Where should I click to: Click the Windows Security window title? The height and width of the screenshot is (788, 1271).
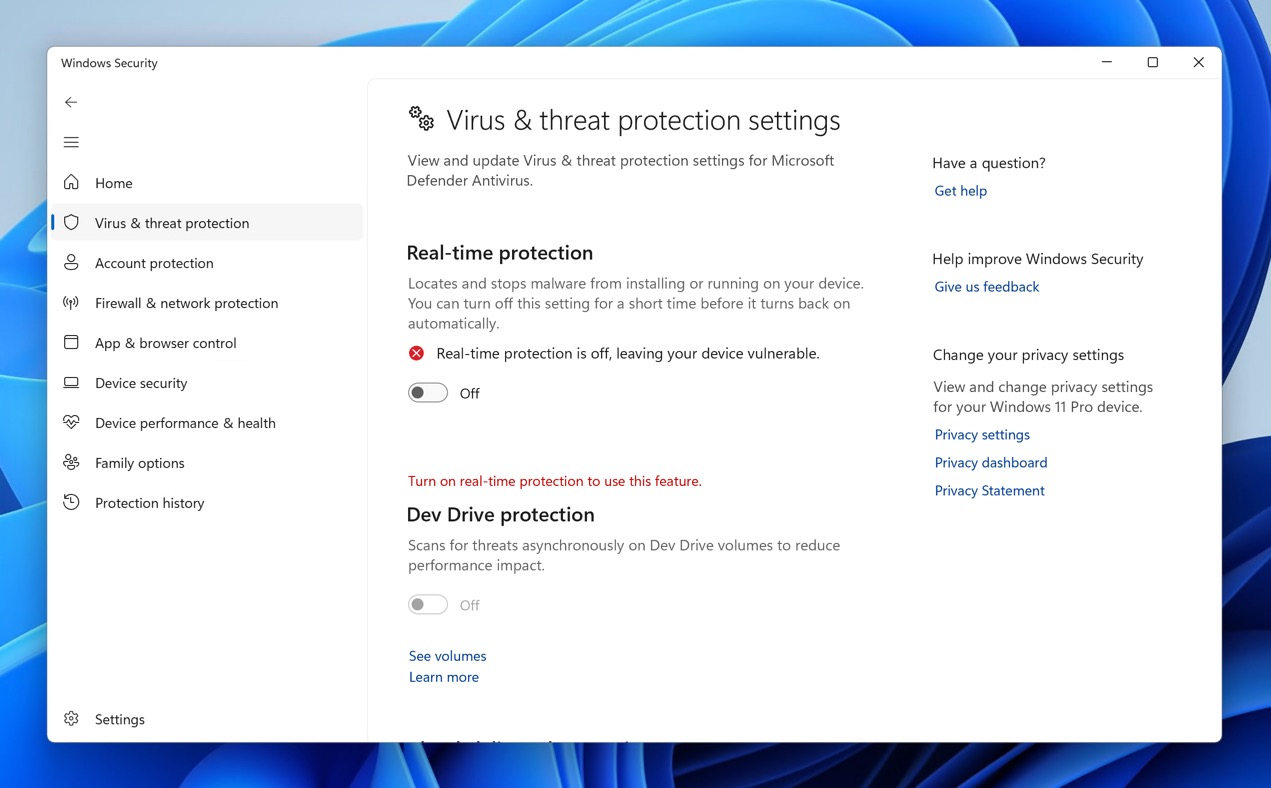pyautogui.click(x=109, y=63)
